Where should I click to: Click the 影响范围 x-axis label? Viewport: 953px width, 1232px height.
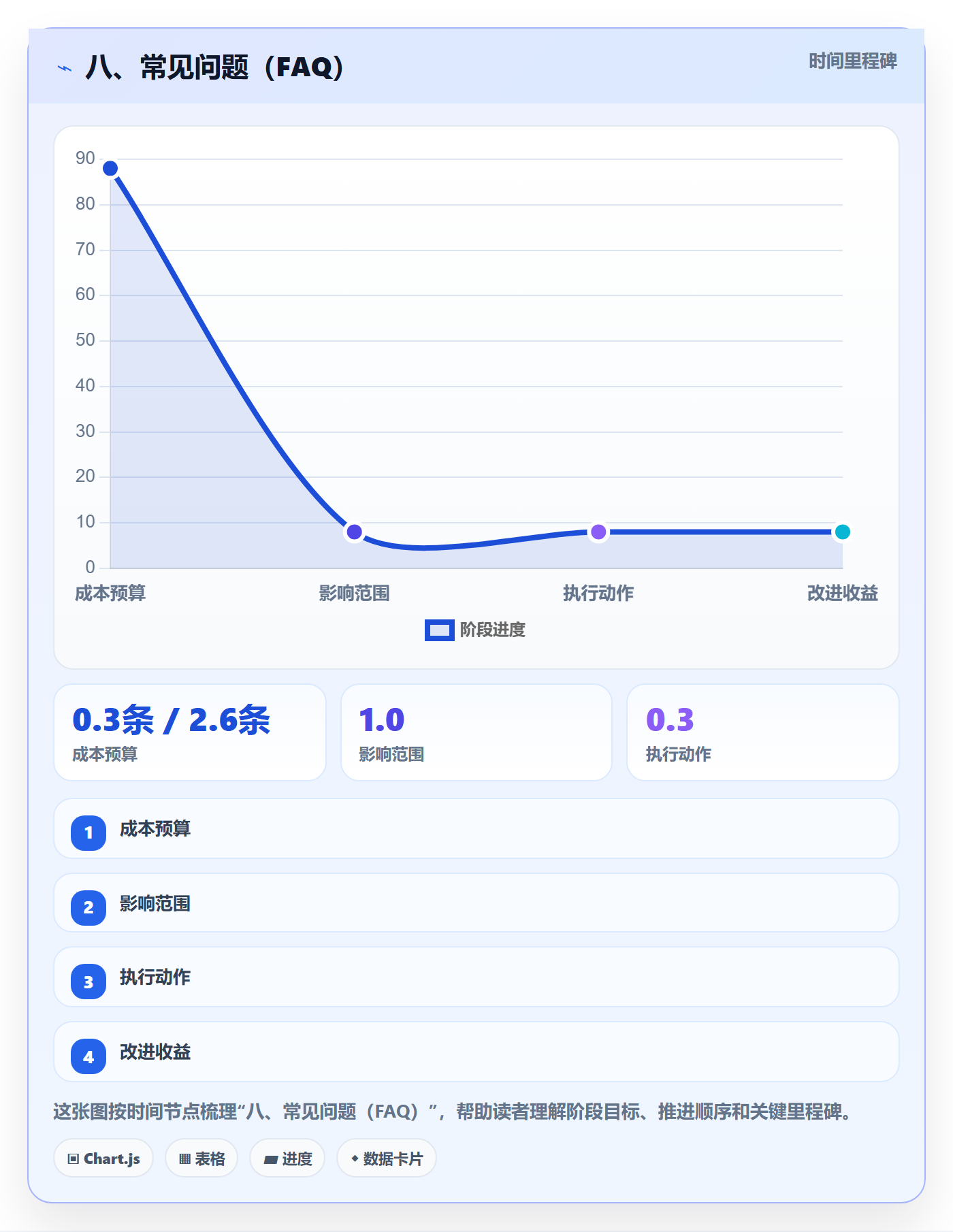coord(354,594)
